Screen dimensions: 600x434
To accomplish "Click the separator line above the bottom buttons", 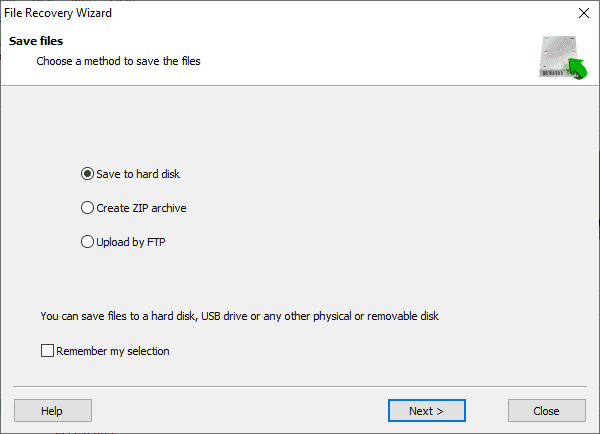I will (x=300, y=384).
